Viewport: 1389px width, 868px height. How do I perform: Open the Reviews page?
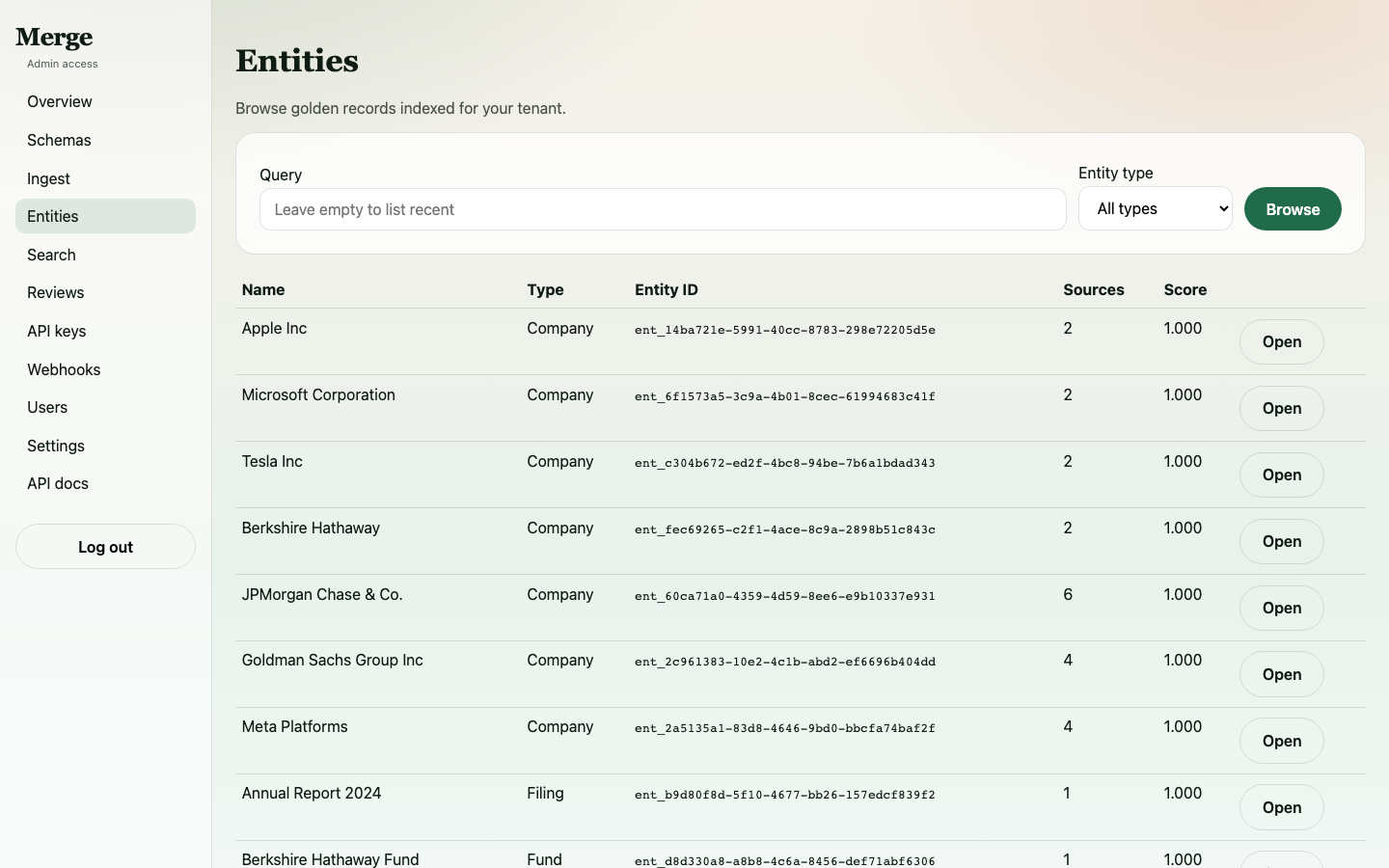coord(105,292)
